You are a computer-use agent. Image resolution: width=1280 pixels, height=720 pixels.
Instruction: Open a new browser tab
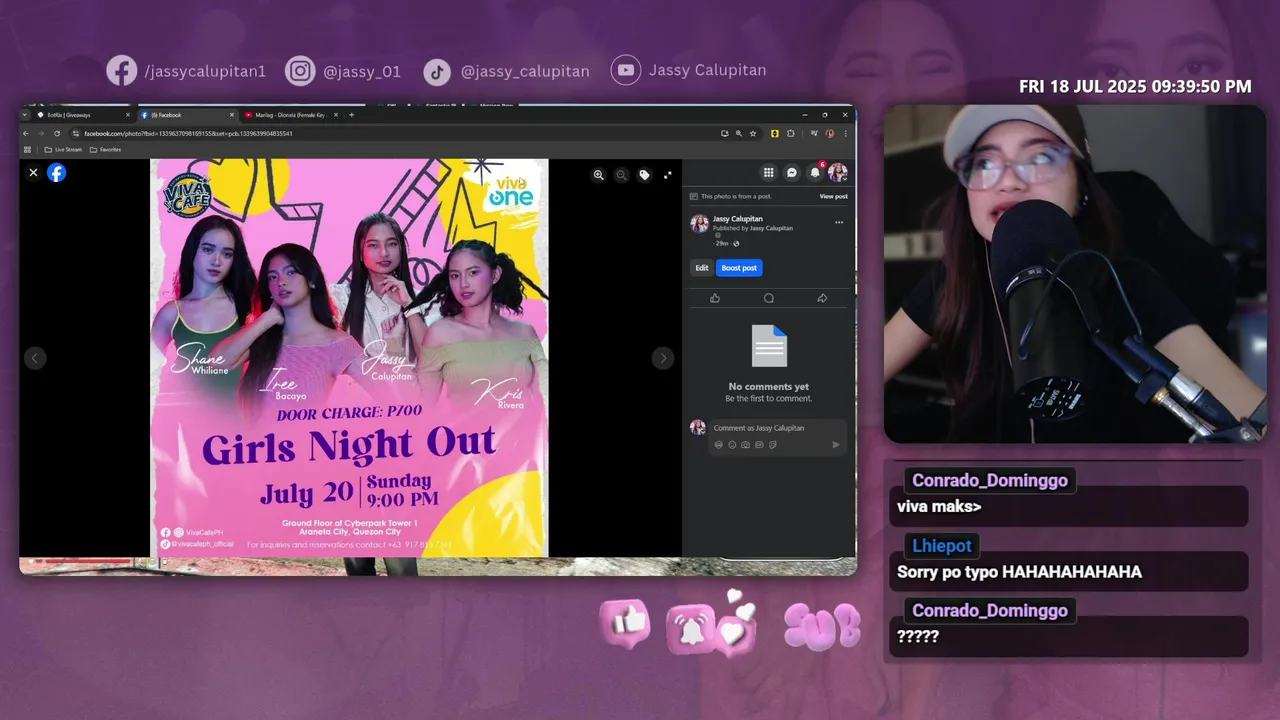click(x=351, y=115)
